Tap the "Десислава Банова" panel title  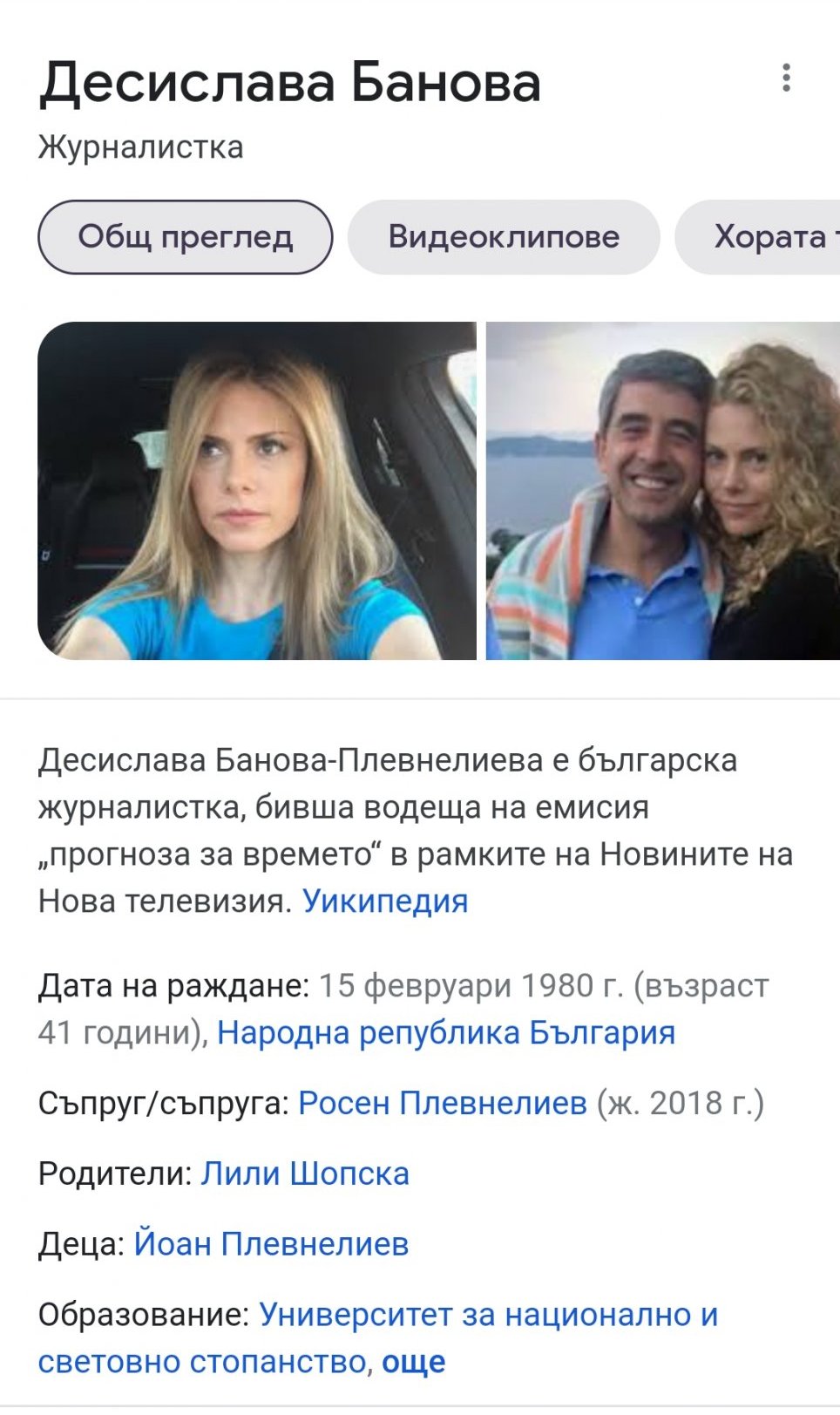[x=290, y=84]
